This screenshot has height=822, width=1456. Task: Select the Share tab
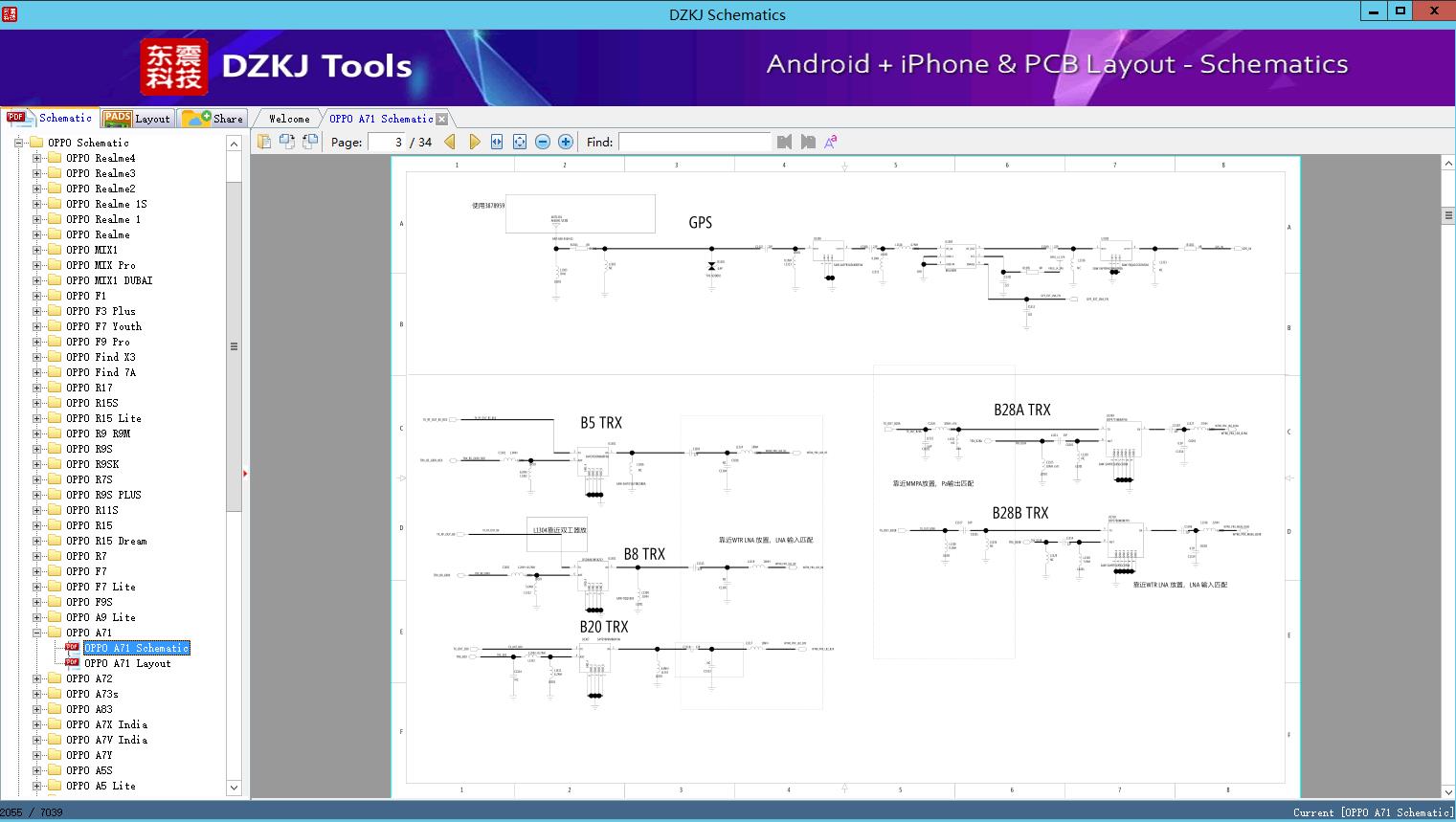[213, 119]
